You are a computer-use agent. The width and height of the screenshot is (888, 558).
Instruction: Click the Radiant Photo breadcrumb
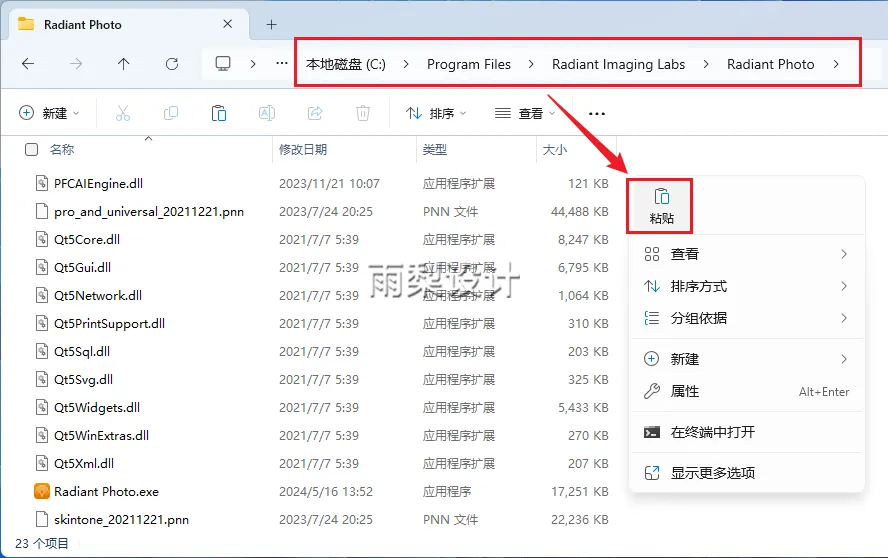click(x=770, y=64)
